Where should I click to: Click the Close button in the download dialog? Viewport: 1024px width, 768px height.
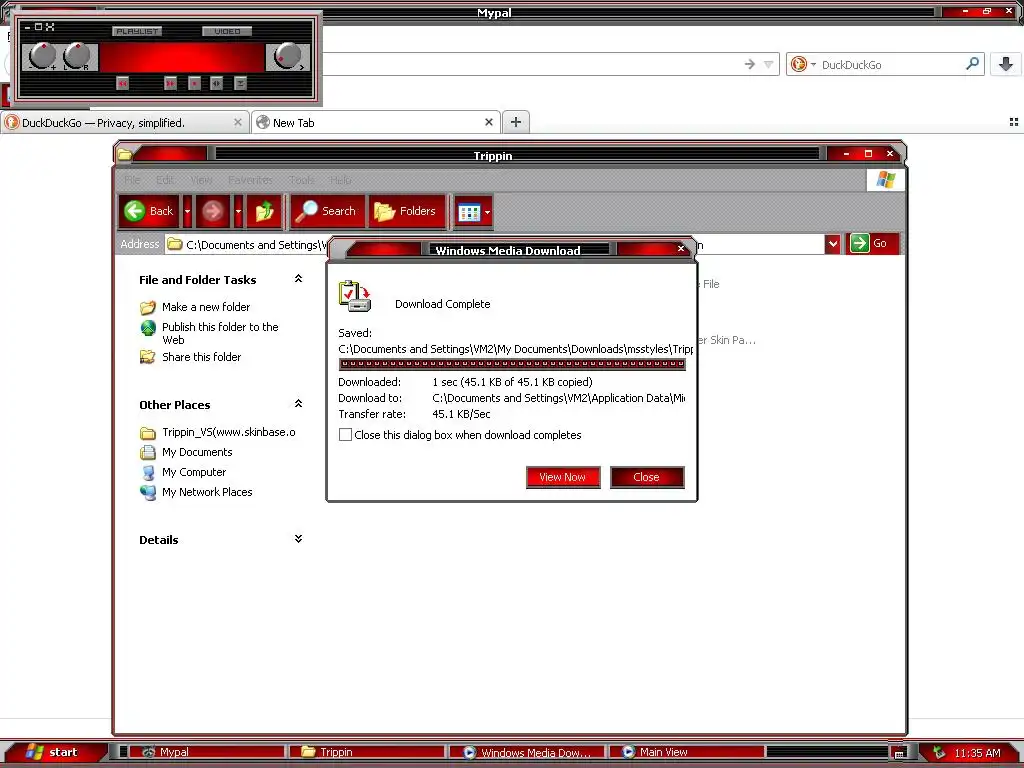coord(647,477)
